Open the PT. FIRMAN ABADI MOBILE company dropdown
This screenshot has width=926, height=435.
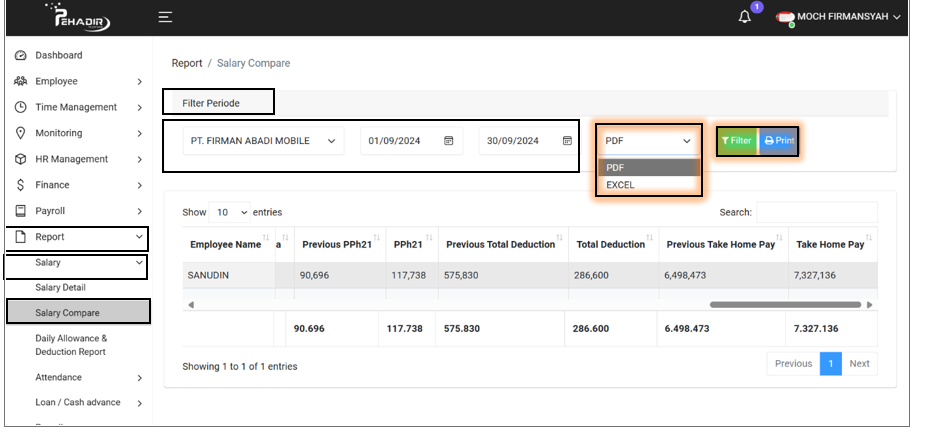point(263,141)
